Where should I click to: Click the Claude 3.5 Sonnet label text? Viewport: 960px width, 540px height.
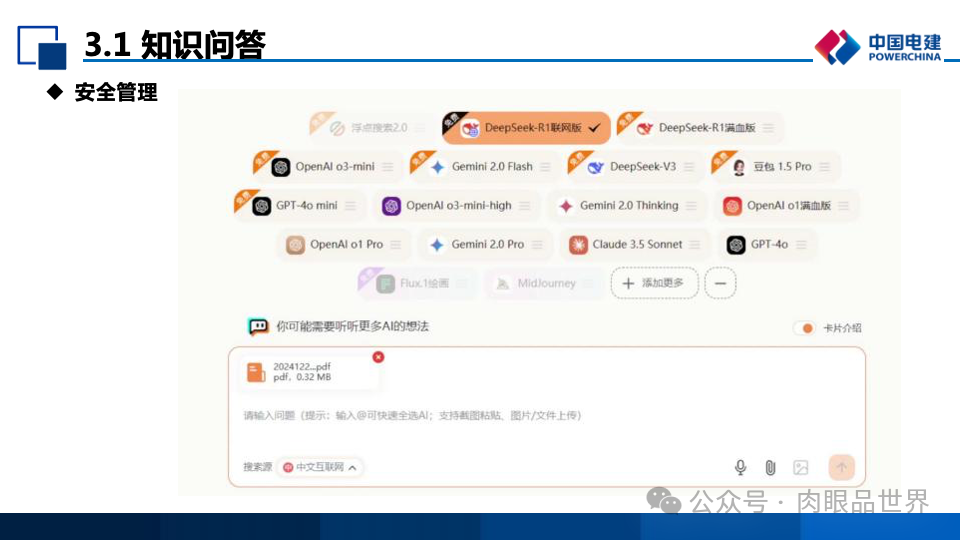pos(637,244)
